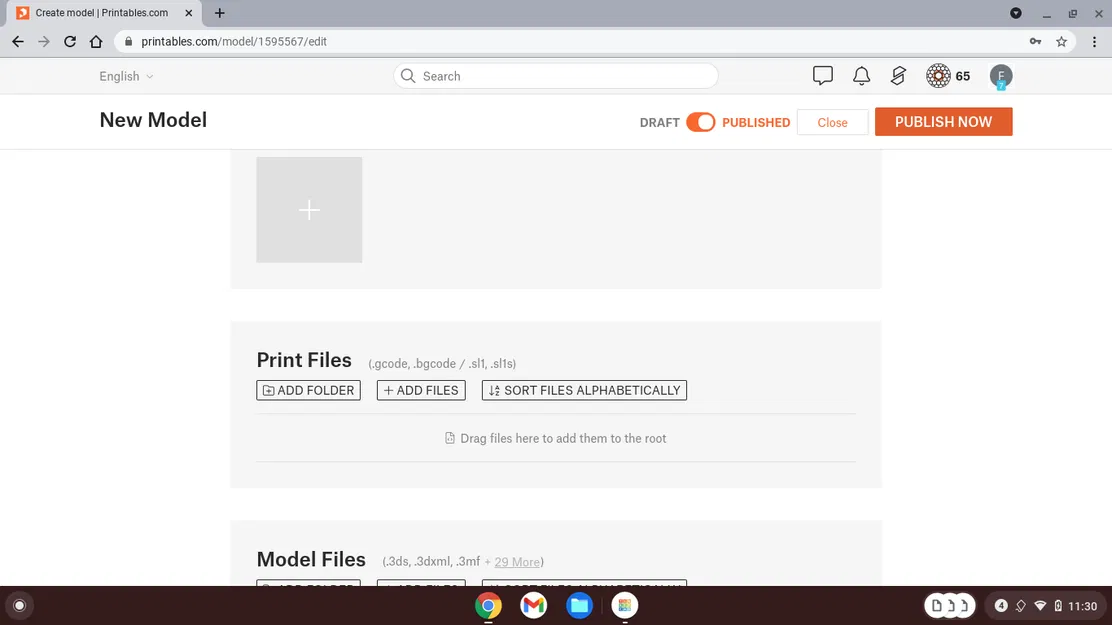The image size is (1112, 625).
Task: Toggle the Draft/Published switch
Action: click(701, 122)
